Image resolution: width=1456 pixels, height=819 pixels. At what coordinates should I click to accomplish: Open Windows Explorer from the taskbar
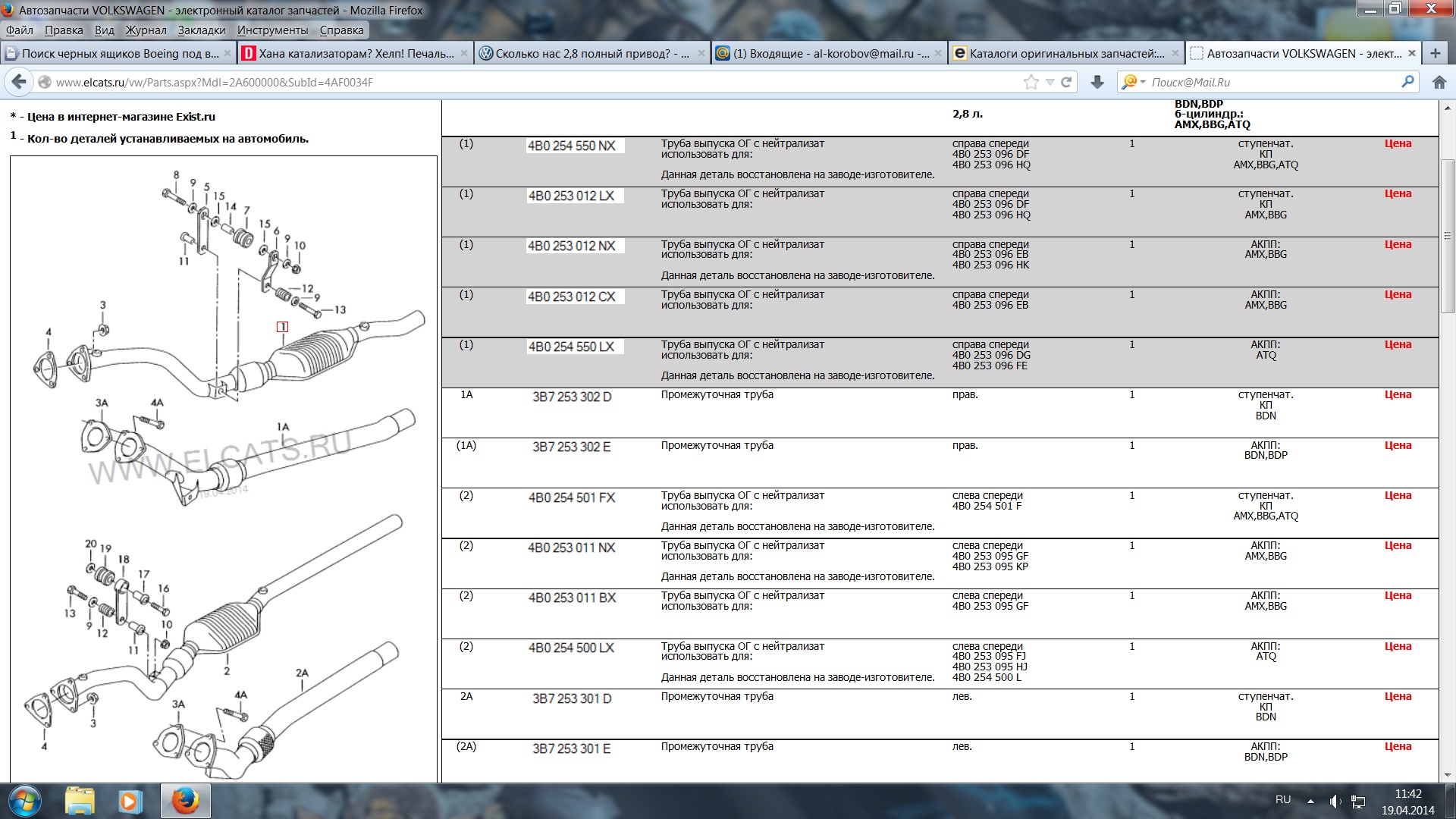point(79,801)
